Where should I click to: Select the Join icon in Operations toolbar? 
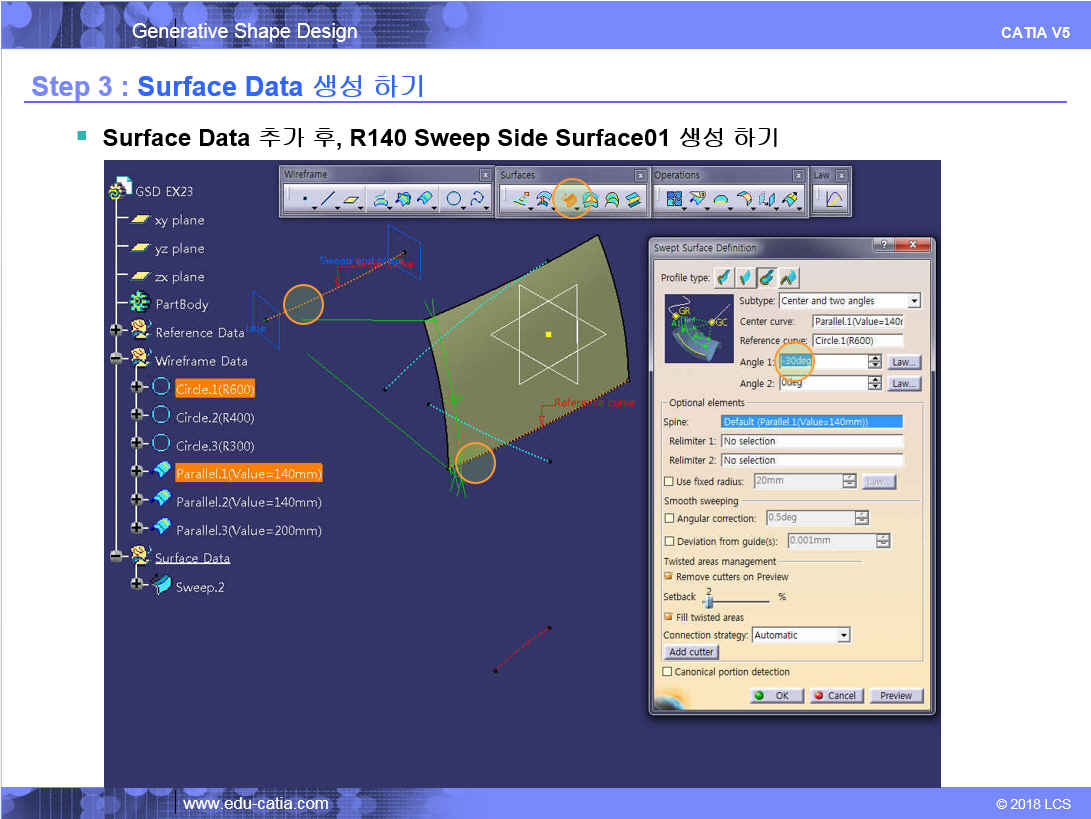pyautogui.click(x=674, y=200)
